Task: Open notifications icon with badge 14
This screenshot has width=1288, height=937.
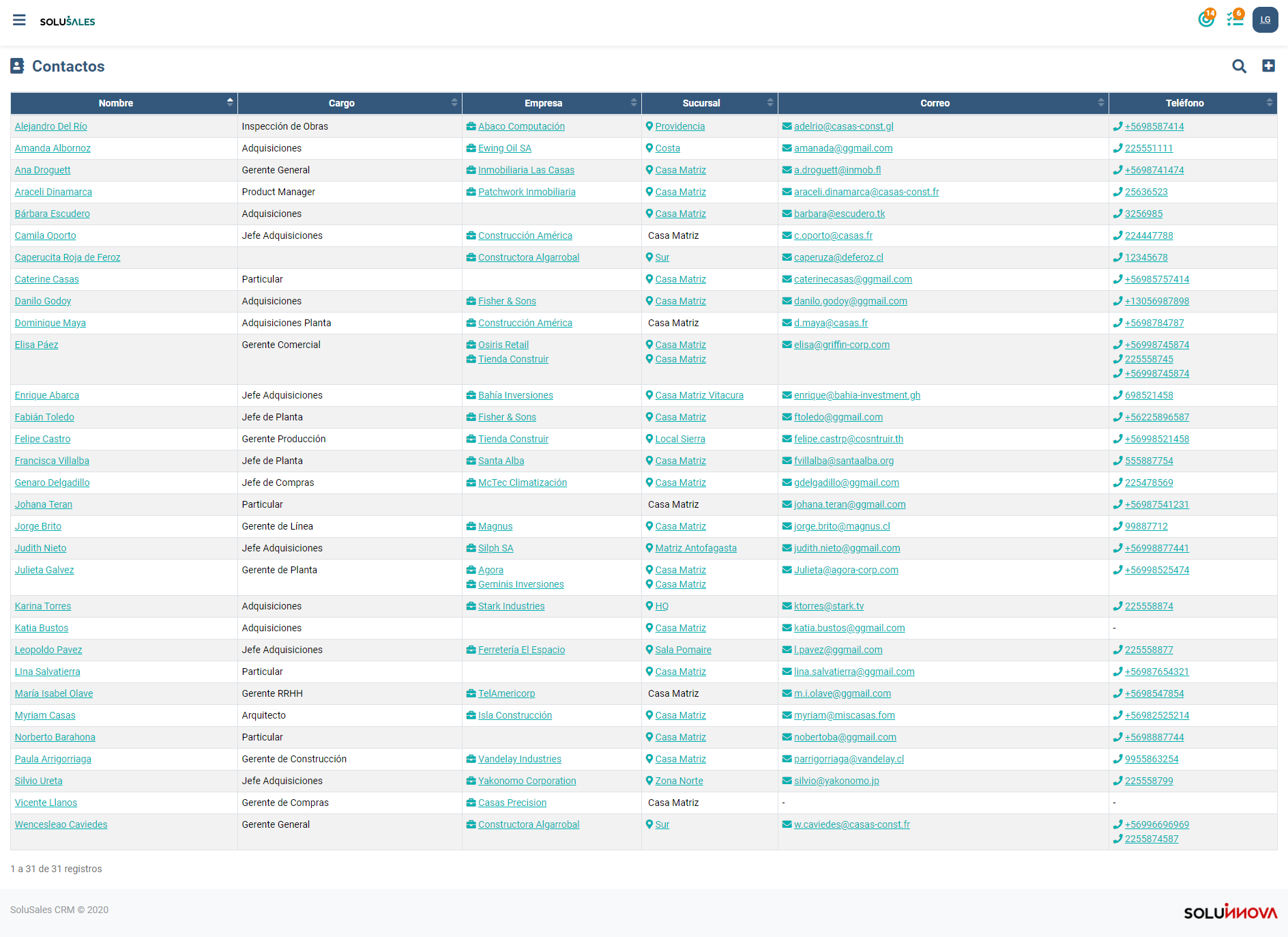Action: [1206, 19]
